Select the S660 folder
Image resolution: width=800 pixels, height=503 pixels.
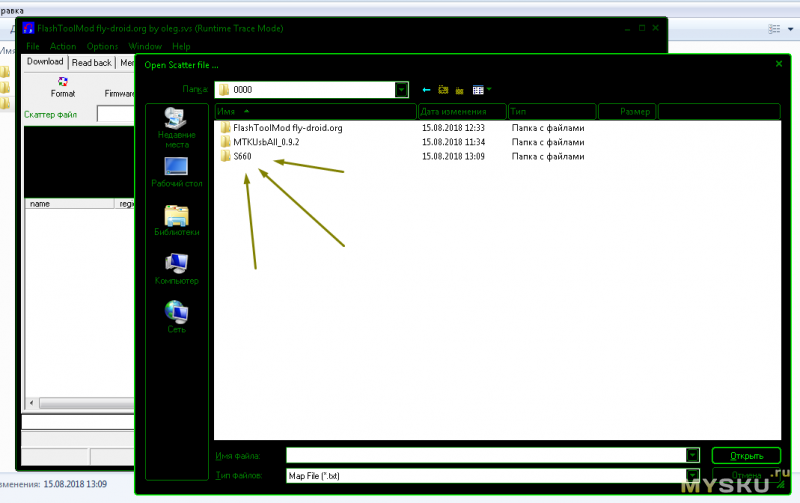(x=242, y=157)
